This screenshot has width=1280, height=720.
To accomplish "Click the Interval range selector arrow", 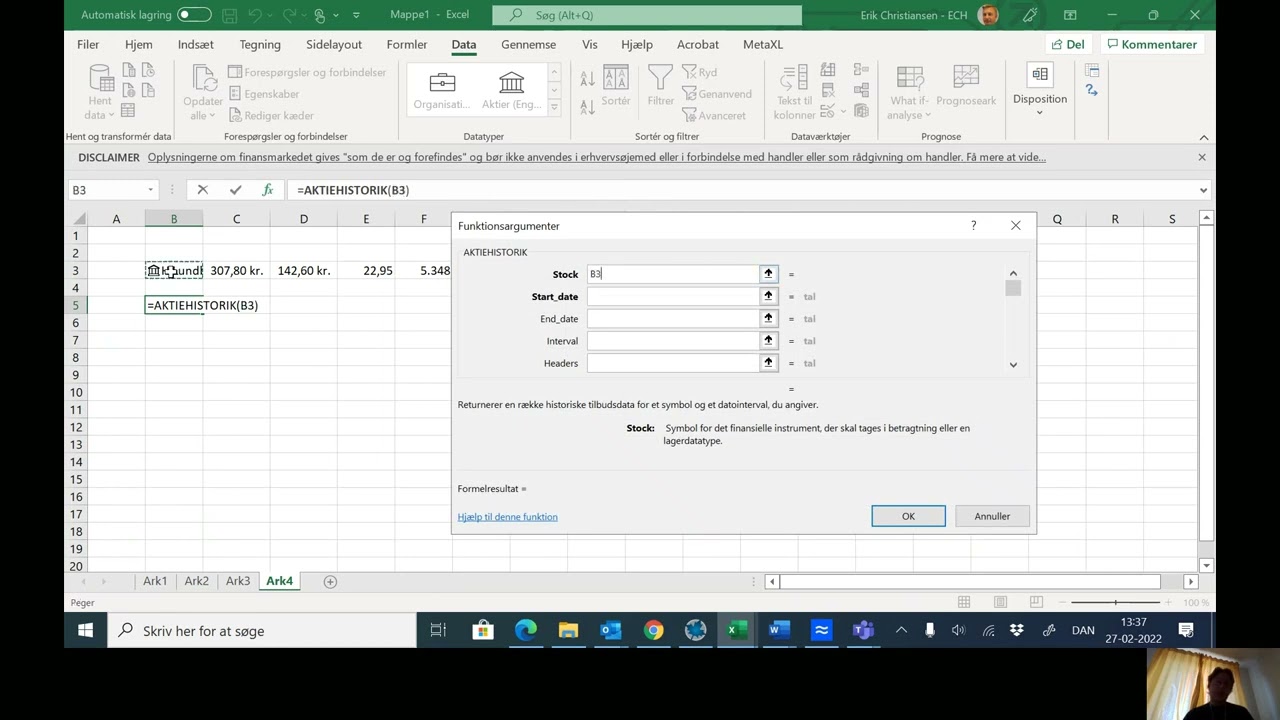I will (x=768, y=341).
